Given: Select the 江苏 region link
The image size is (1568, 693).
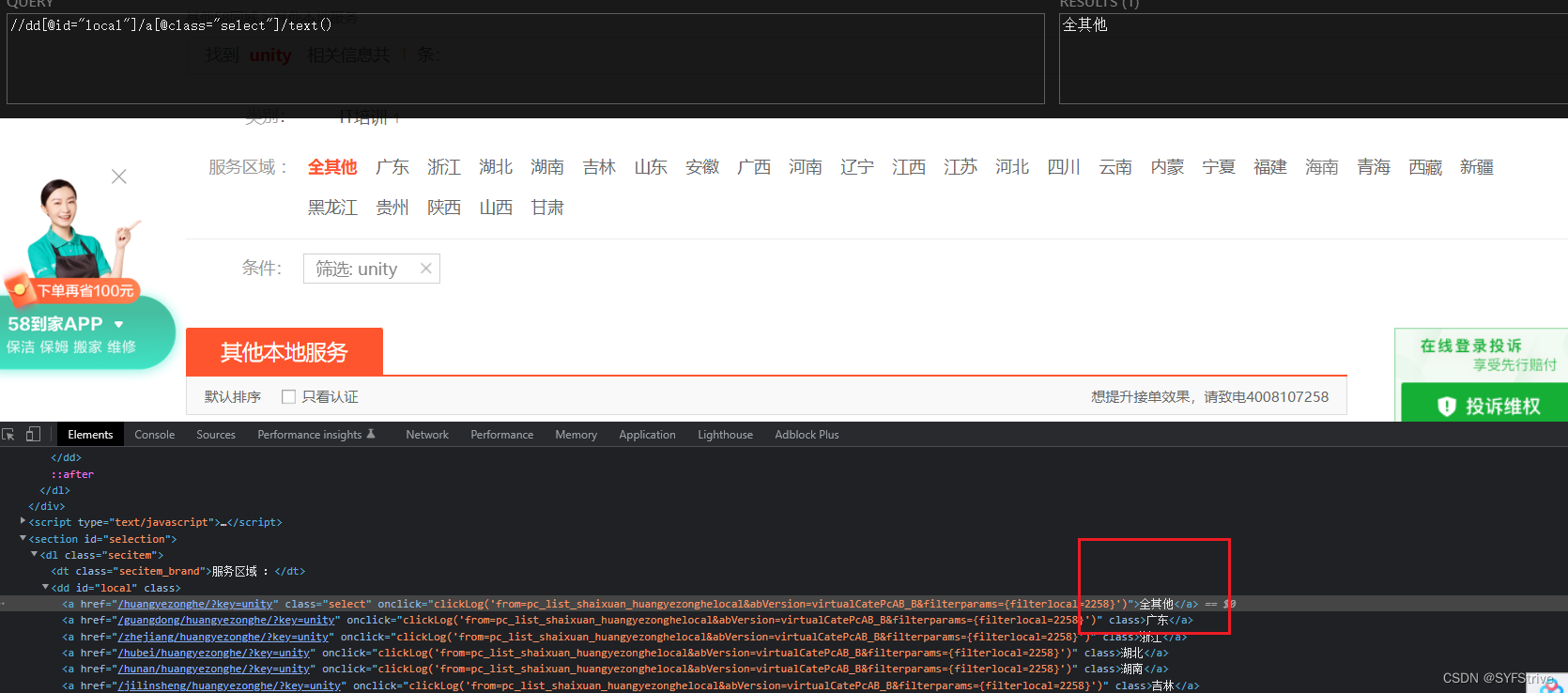Looking at the screenshot, I should coord(961,167).
